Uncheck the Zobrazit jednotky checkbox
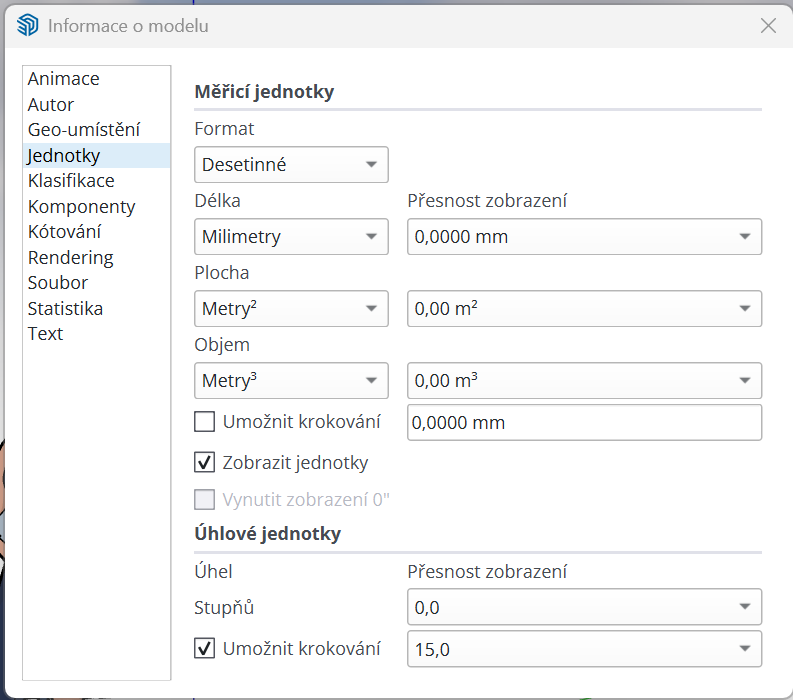793x700 pixels. [205, 463]
